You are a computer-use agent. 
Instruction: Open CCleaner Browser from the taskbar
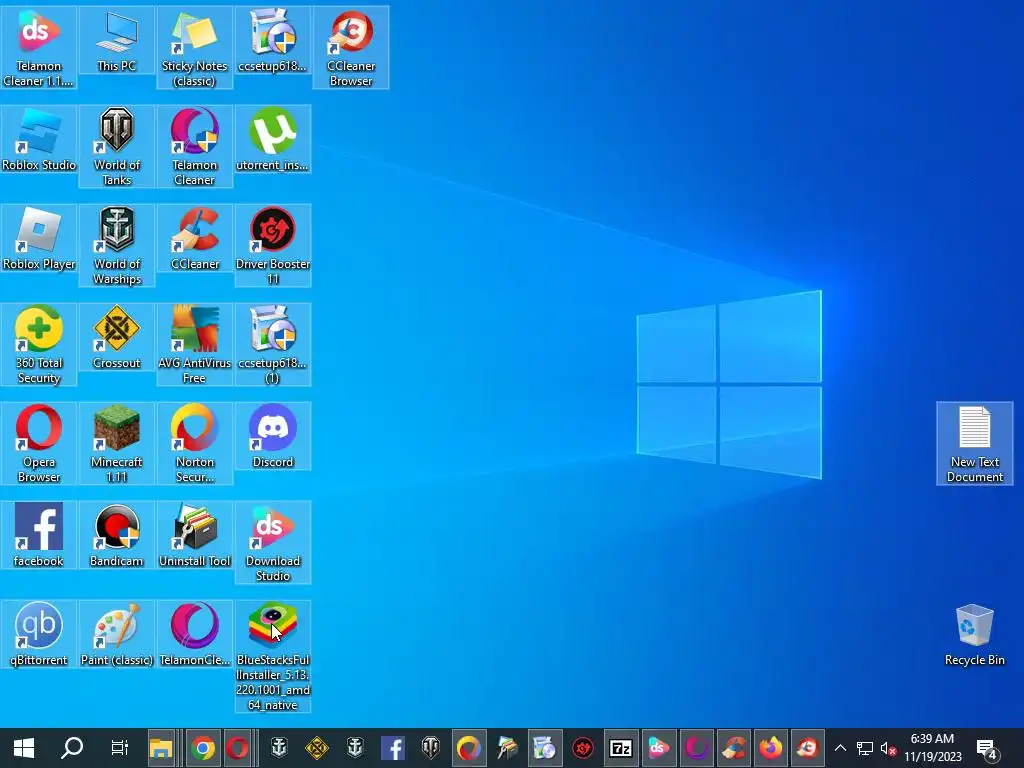click(808, 748)
